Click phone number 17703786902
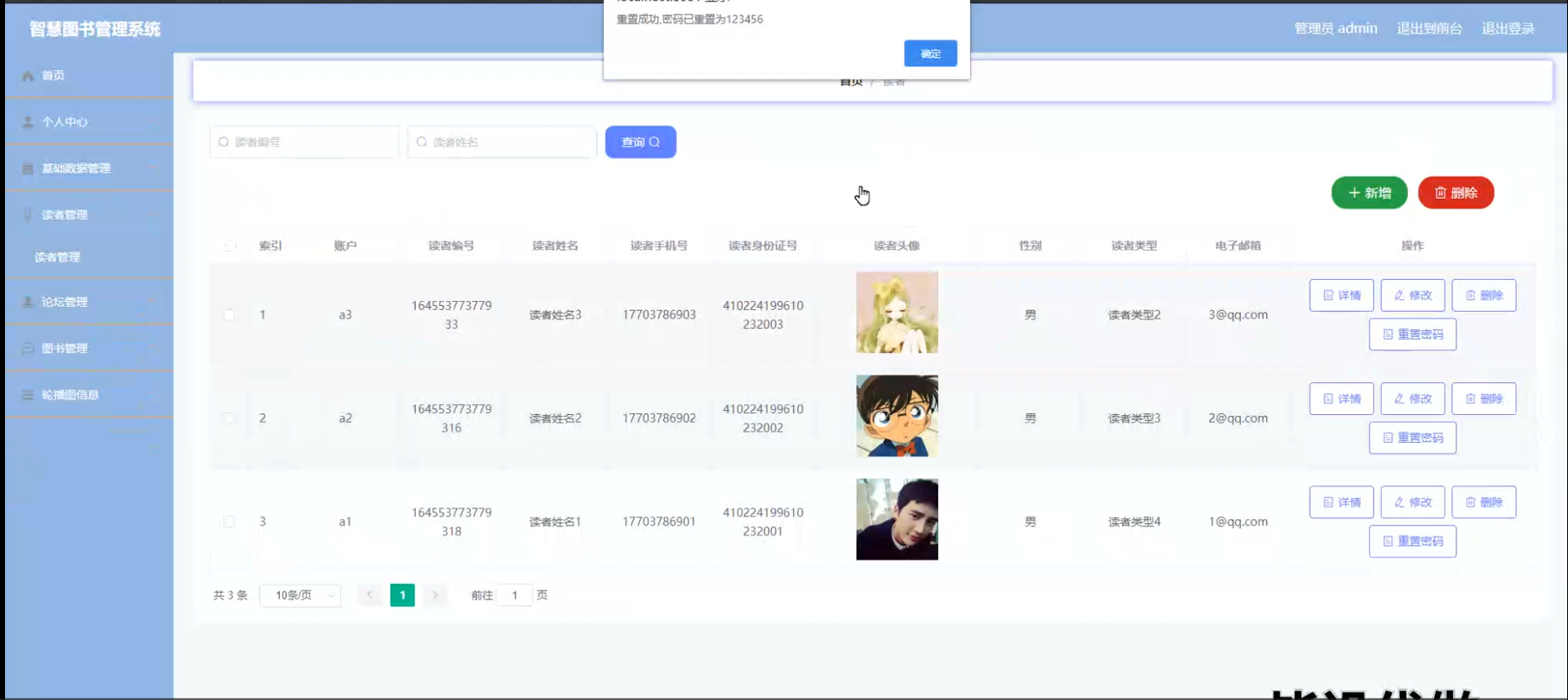 tap(659, 418)
